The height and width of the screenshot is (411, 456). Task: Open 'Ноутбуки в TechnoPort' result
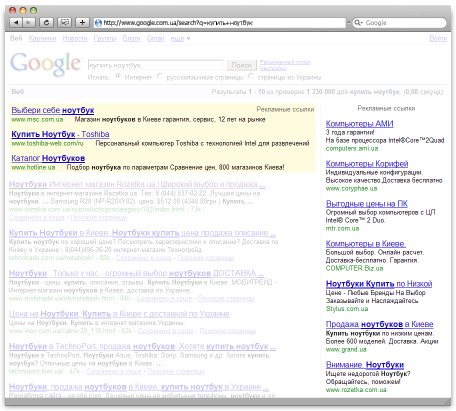click(x=142, y=346)
